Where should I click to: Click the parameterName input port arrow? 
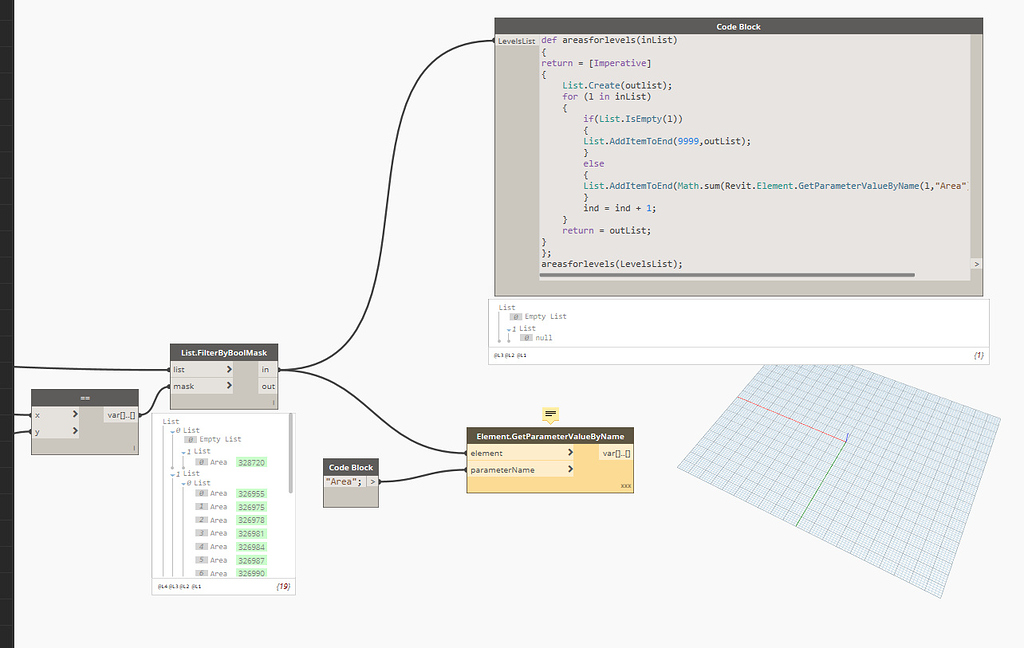571,469
